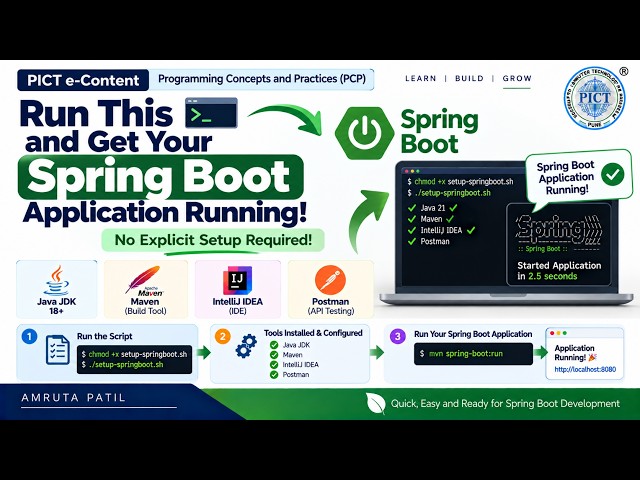Viewport: 640px width, 480px height.
Task: Click the "Run Your Spring Boot Application" heading
Action: 473,334
